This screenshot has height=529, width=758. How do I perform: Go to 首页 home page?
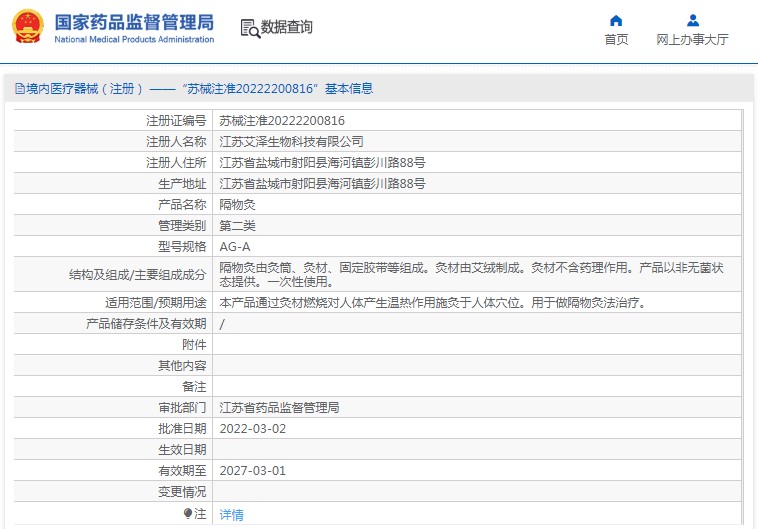pos(616,40)
